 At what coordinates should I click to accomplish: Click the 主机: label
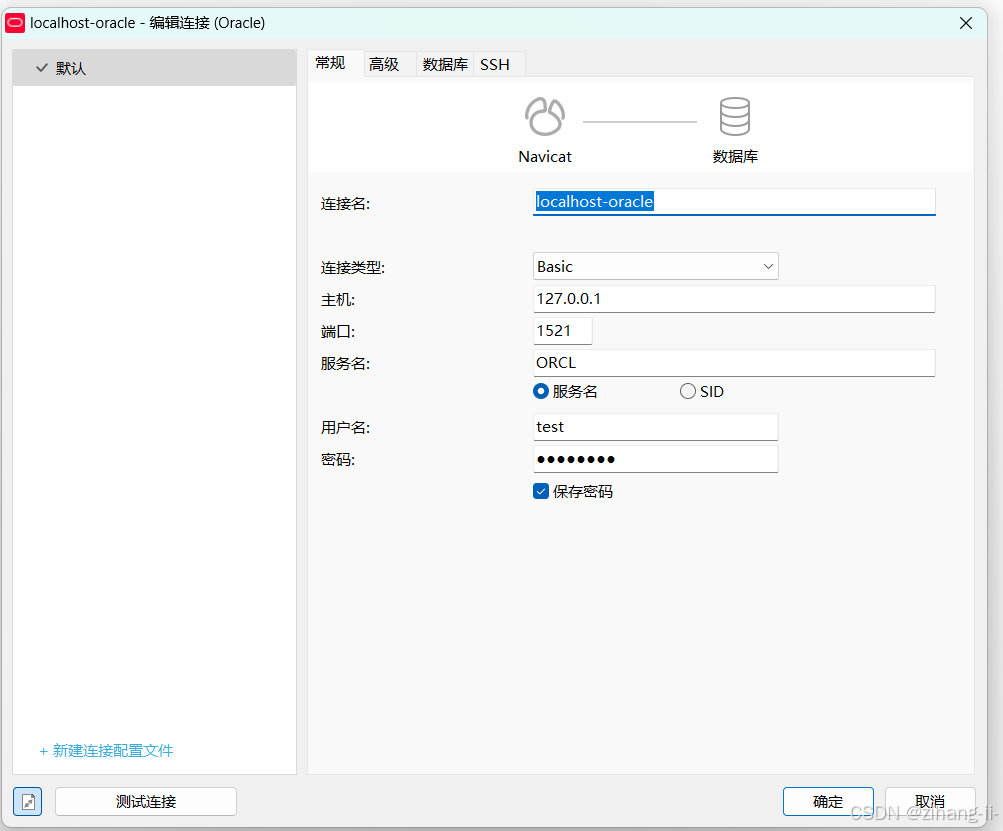pos(338,299)
